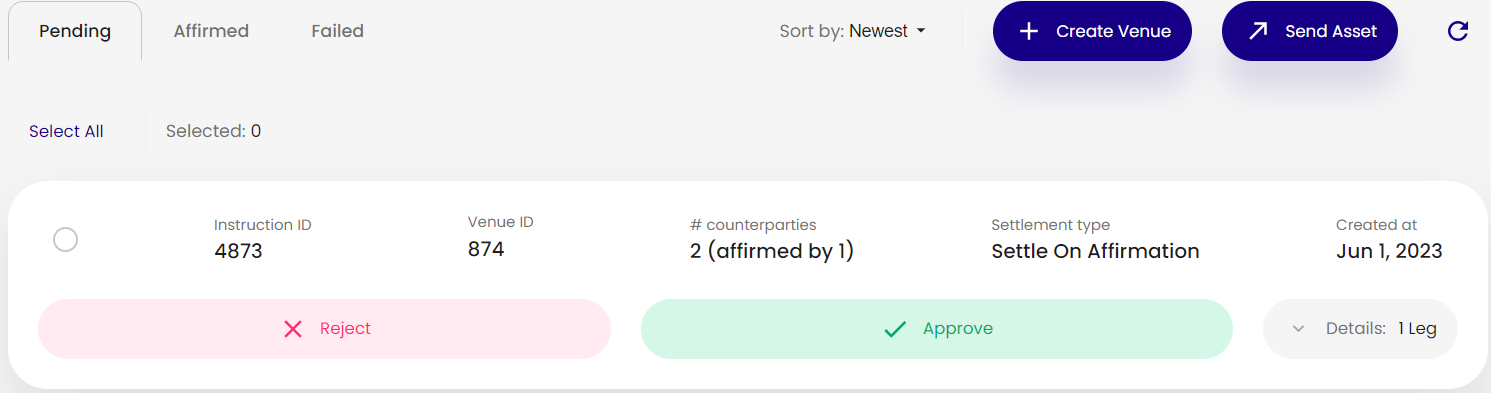Switch to the Failed tab
The height and width of the screenshot is (393, 1491).
click(x=337, y=31)
